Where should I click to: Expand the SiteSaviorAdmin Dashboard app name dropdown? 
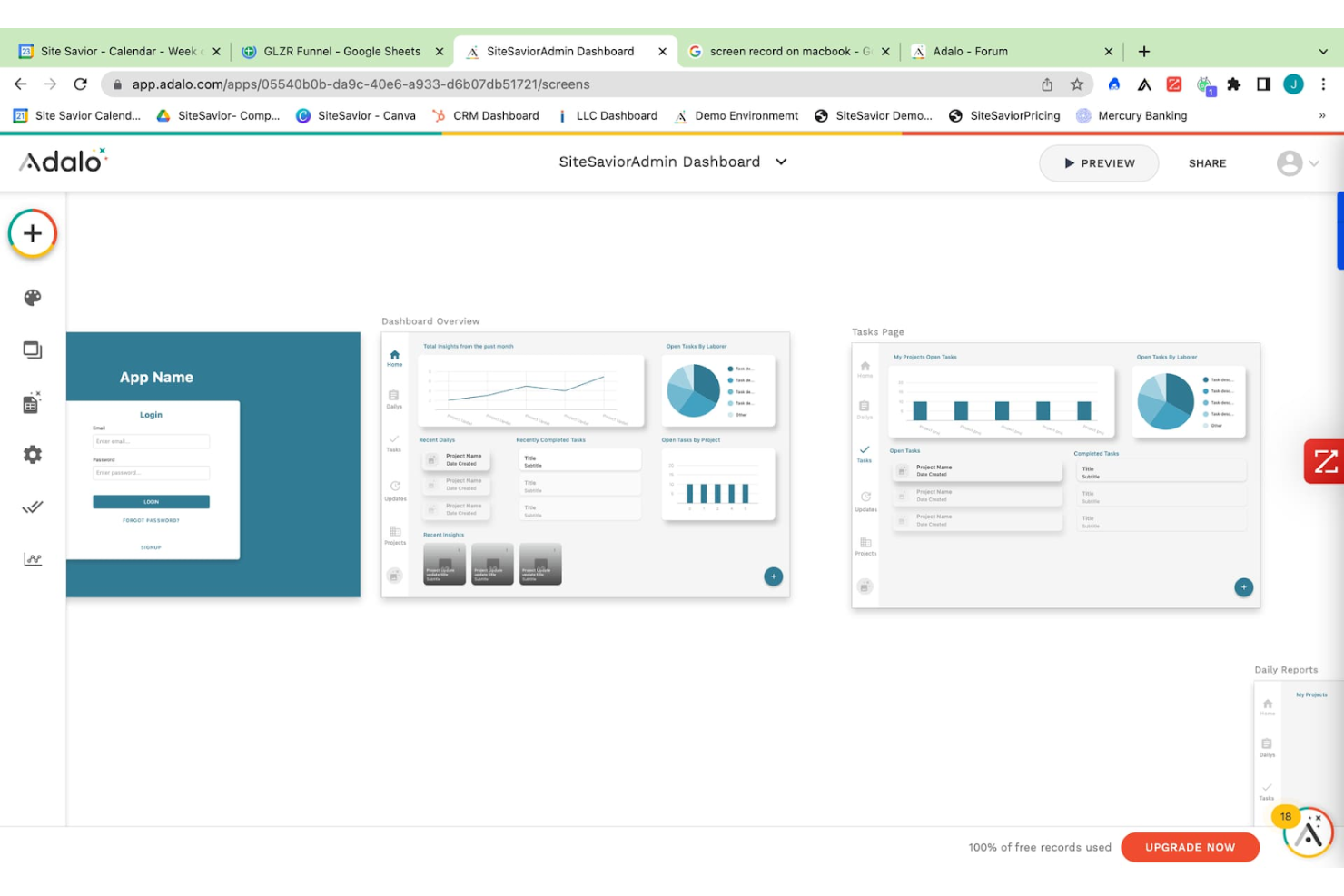[x=780, y=162]
